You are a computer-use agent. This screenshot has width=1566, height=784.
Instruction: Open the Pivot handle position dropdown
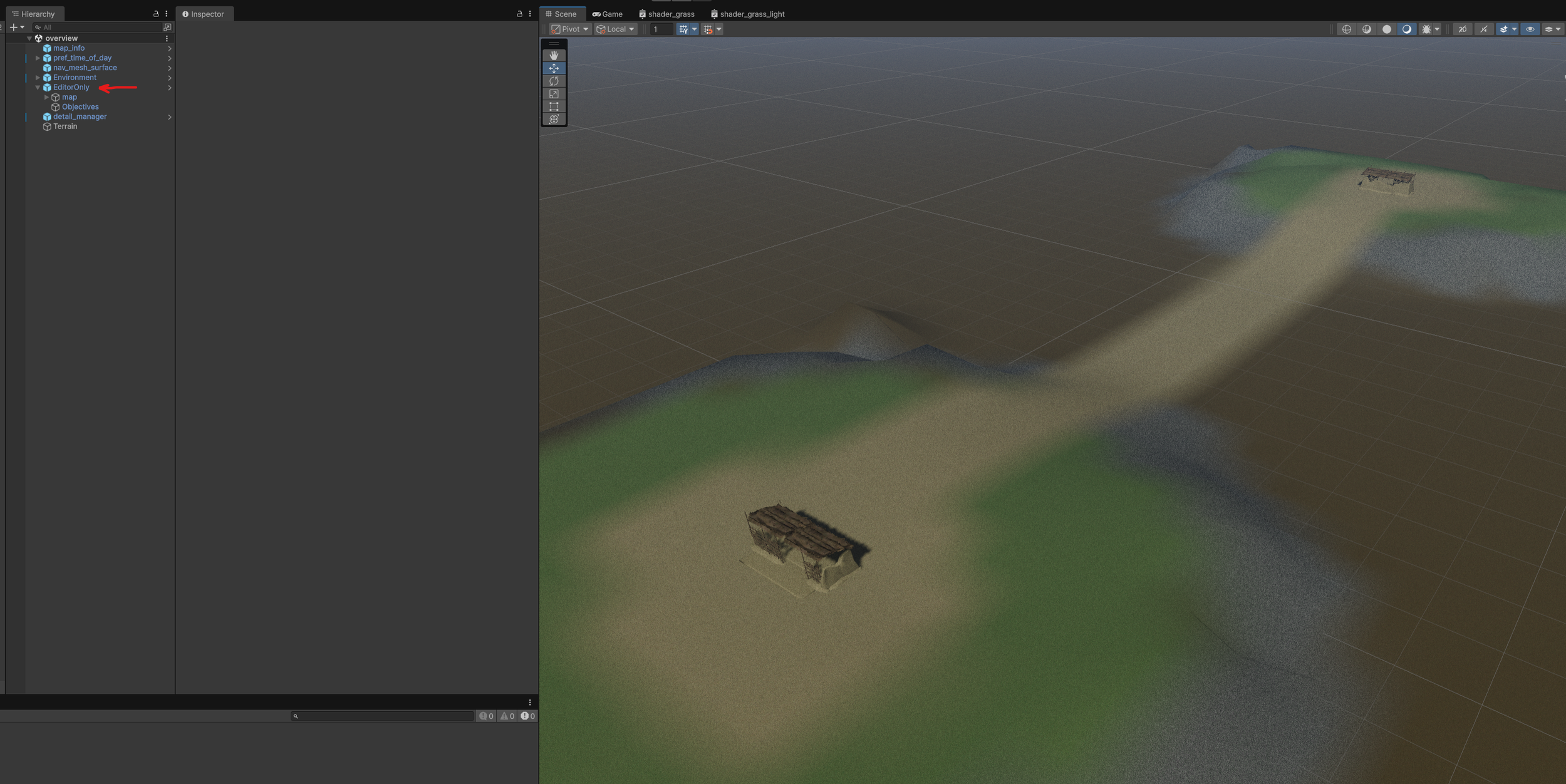pyautogui.click(x=569, y=29)
